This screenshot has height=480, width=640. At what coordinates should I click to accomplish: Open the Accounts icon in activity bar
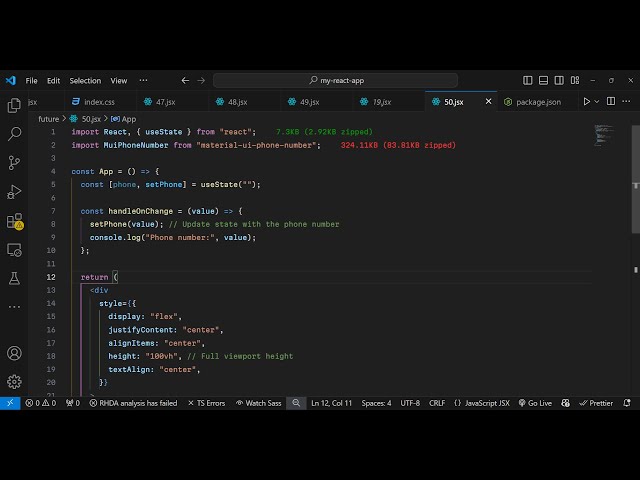coord(14,353)
